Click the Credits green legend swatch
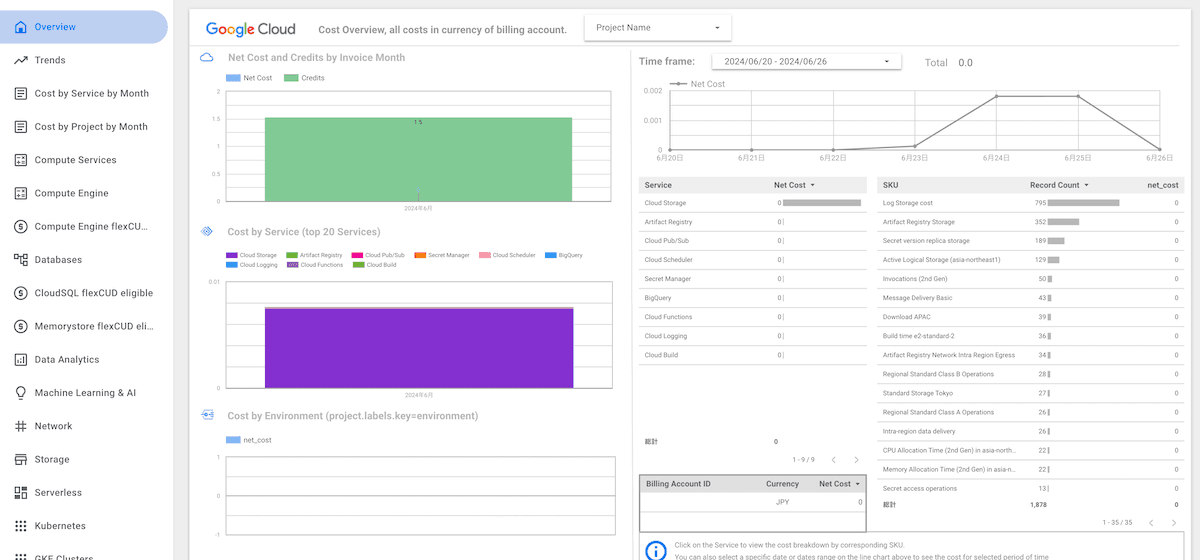This screenshot has width=1200, height=560. coord(291,78)
